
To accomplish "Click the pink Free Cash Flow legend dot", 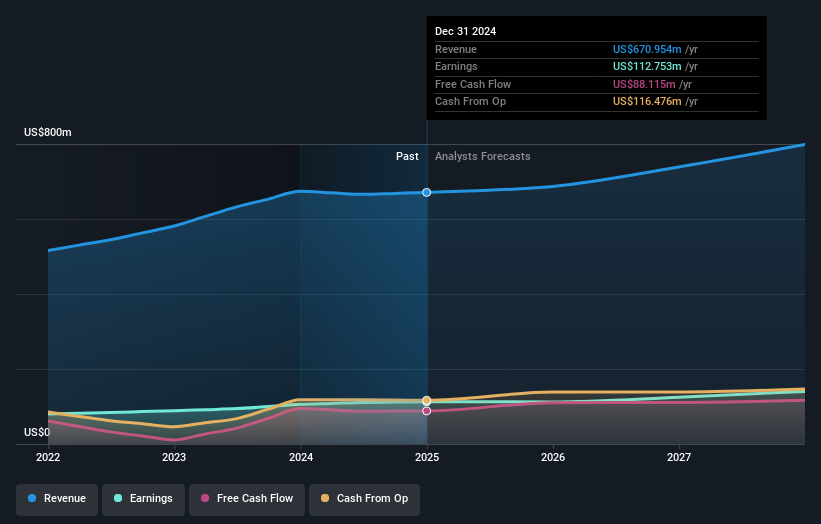I will tap(205, 498).
